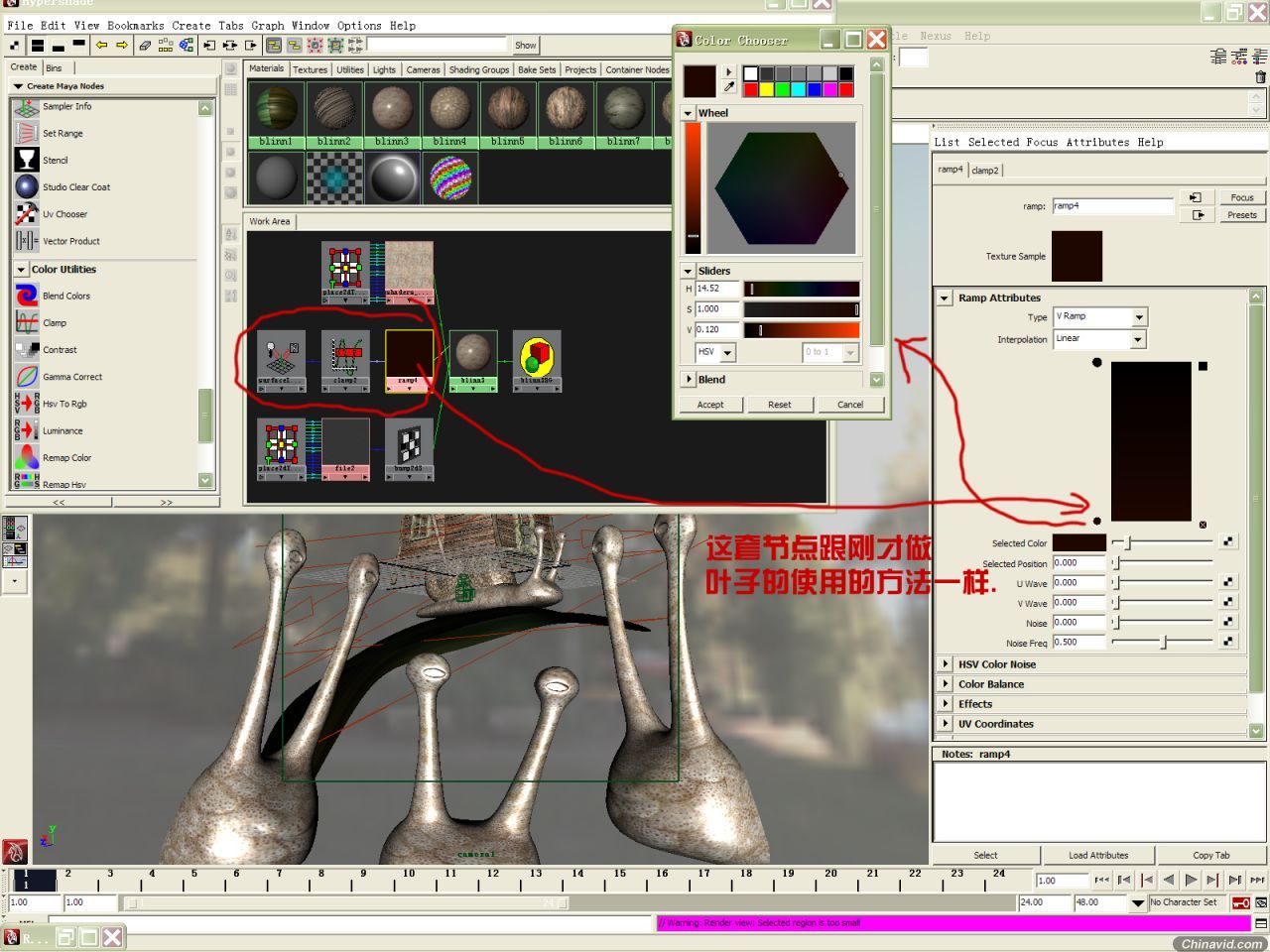Toggle the top-tabs-only layout button

tap(78, 45)
